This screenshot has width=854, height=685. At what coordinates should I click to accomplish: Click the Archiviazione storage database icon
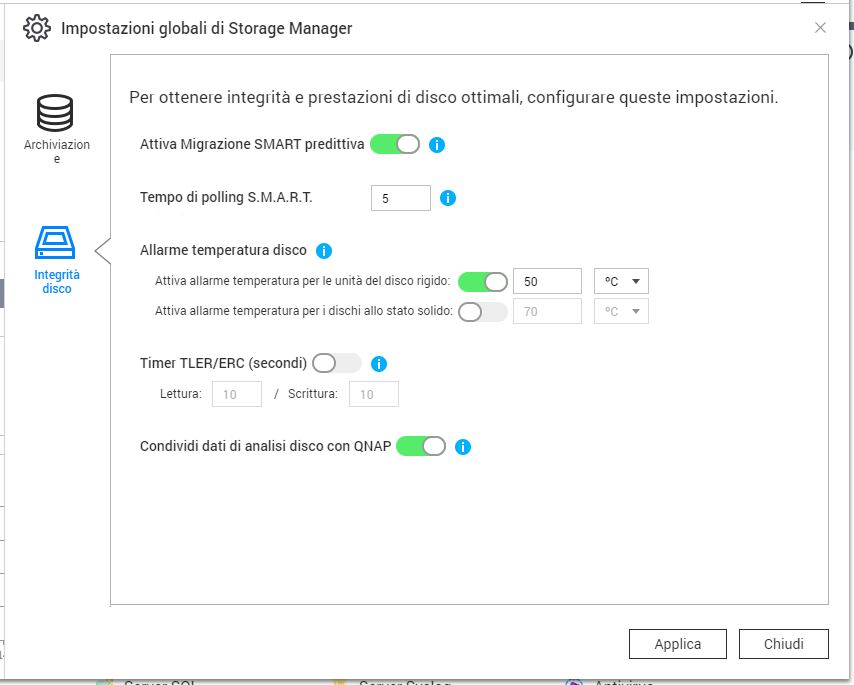[x=56, y=114]
